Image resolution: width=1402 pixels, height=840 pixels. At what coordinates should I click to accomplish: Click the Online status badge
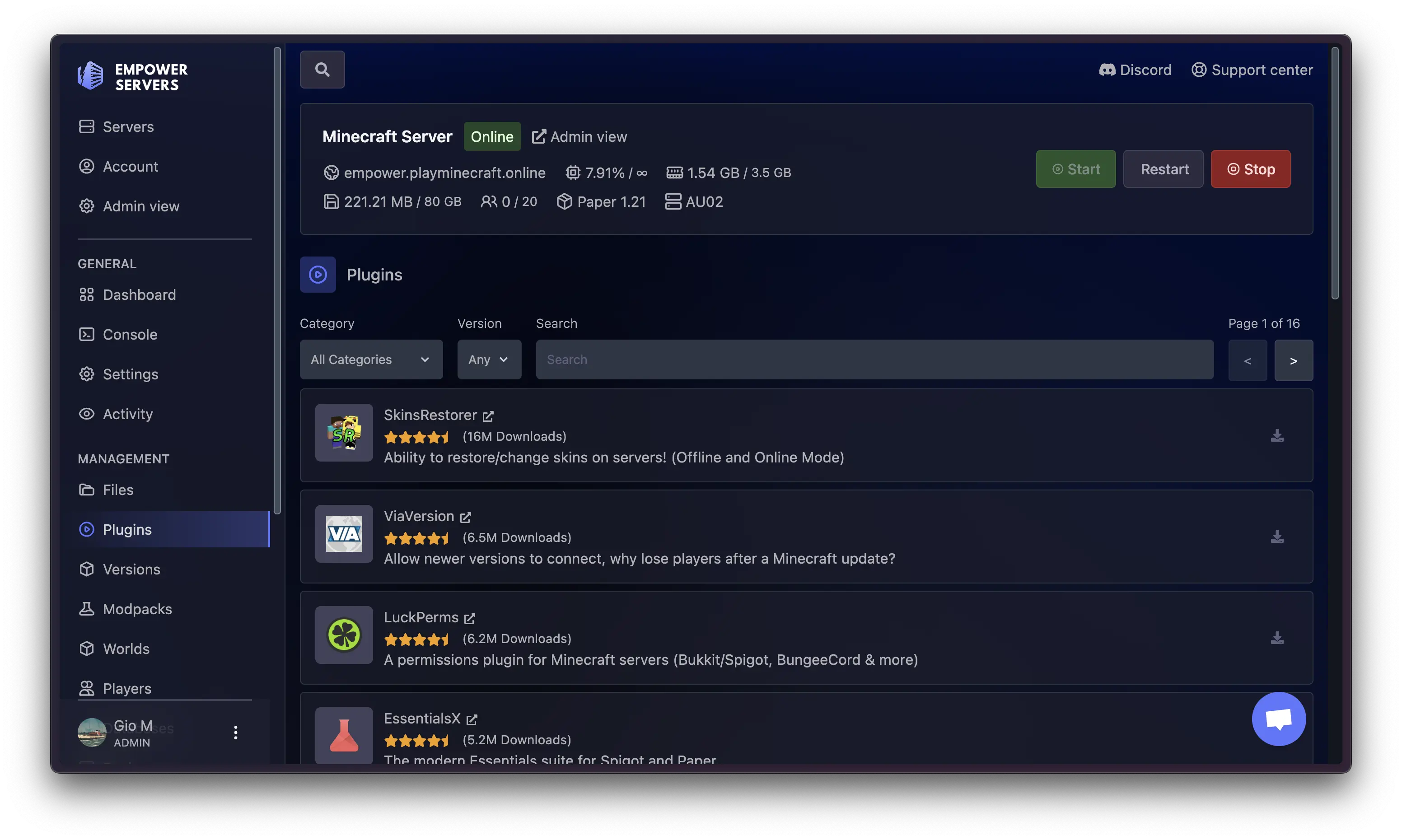[x=492, y=136]
